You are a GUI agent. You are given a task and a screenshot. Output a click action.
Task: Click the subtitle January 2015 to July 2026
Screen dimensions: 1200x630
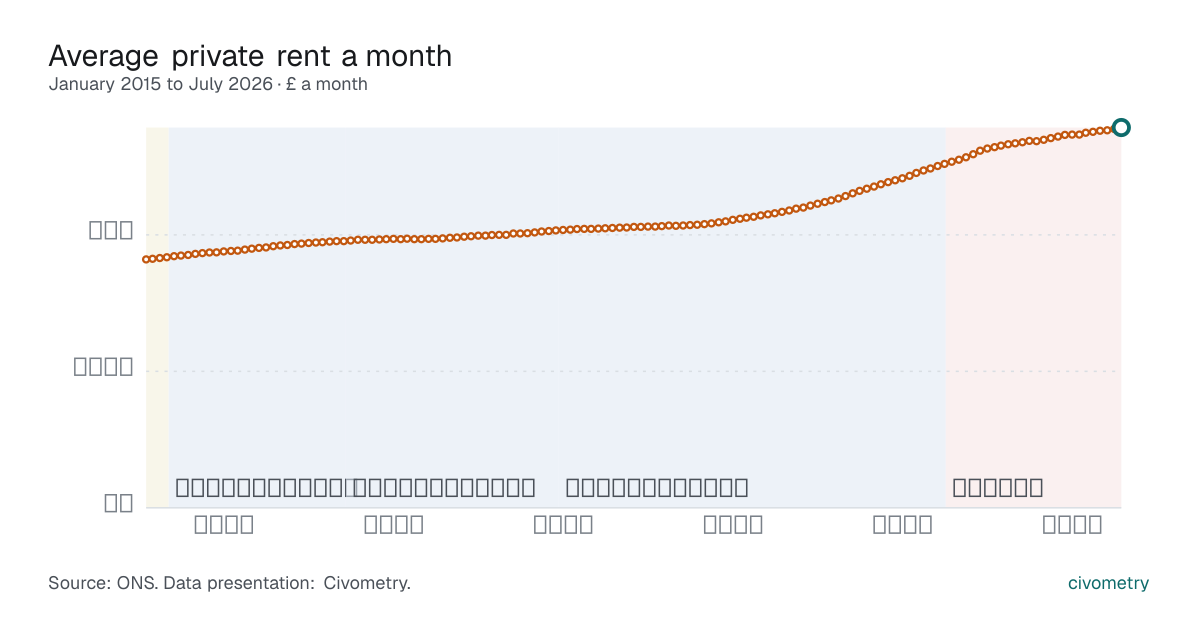click(161, 84)
